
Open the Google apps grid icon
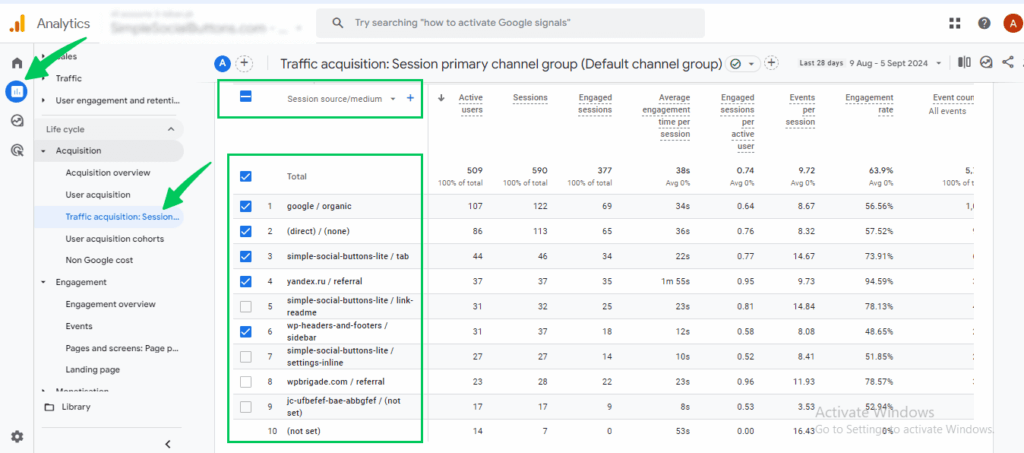956,23
